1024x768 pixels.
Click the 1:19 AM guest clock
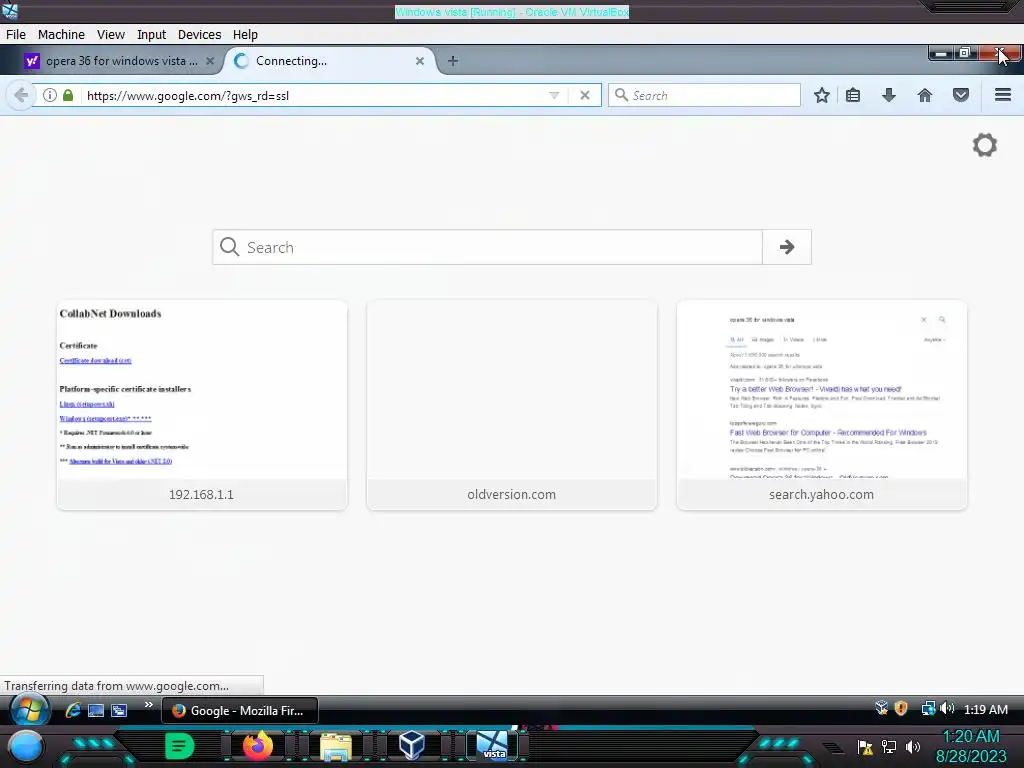pos(985,709)
